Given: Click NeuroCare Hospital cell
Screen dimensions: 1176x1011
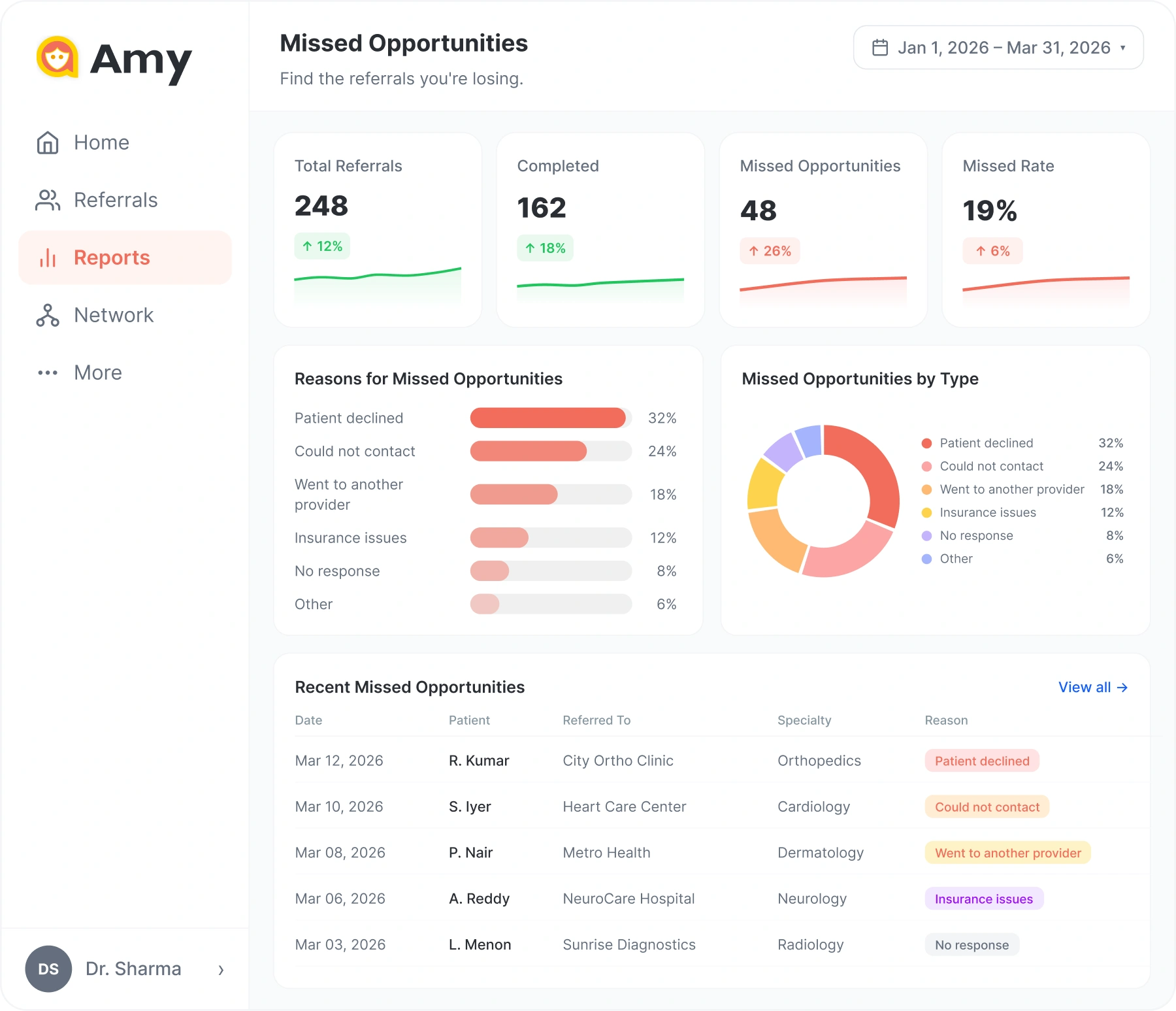Looking at the screenshot, I should pyautogui.click(x=629, y=899).
